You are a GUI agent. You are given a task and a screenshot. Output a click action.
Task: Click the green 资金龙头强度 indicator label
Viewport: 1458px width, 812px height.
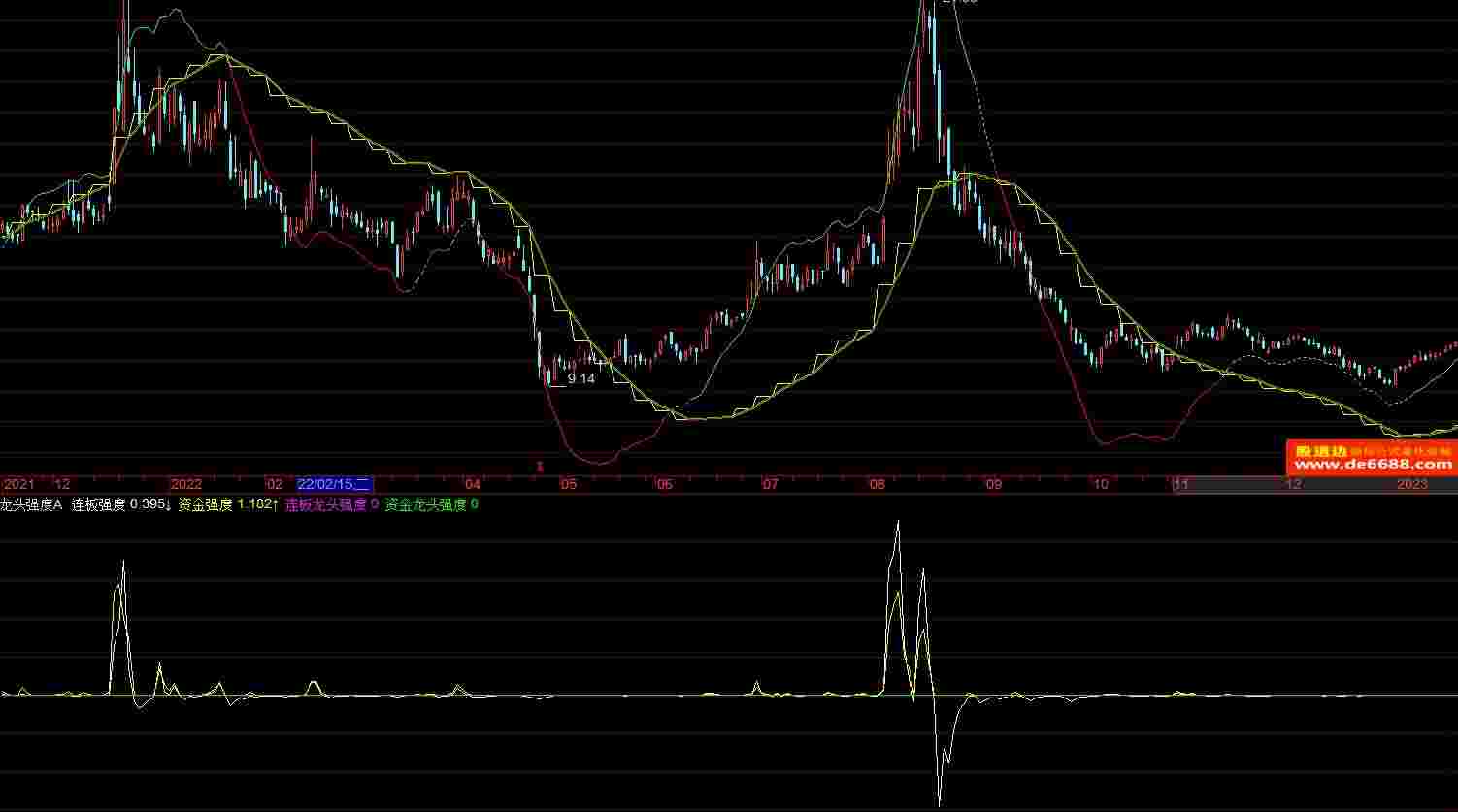tap(425, 504)
